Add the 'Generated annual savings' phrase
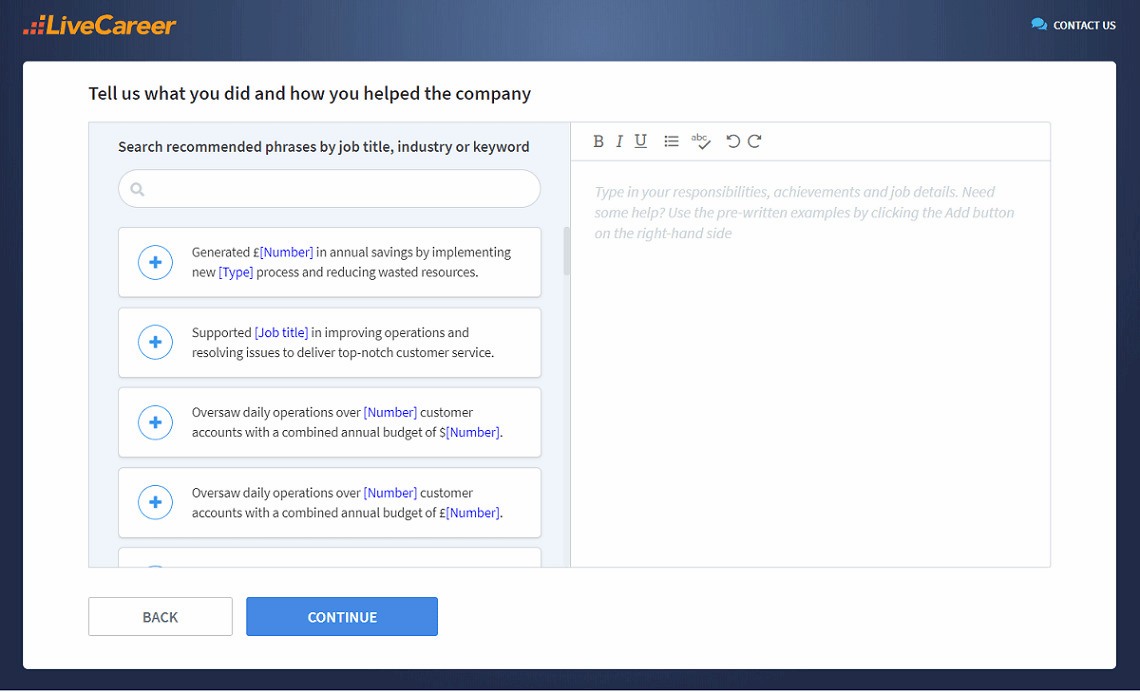 (155, 263)
